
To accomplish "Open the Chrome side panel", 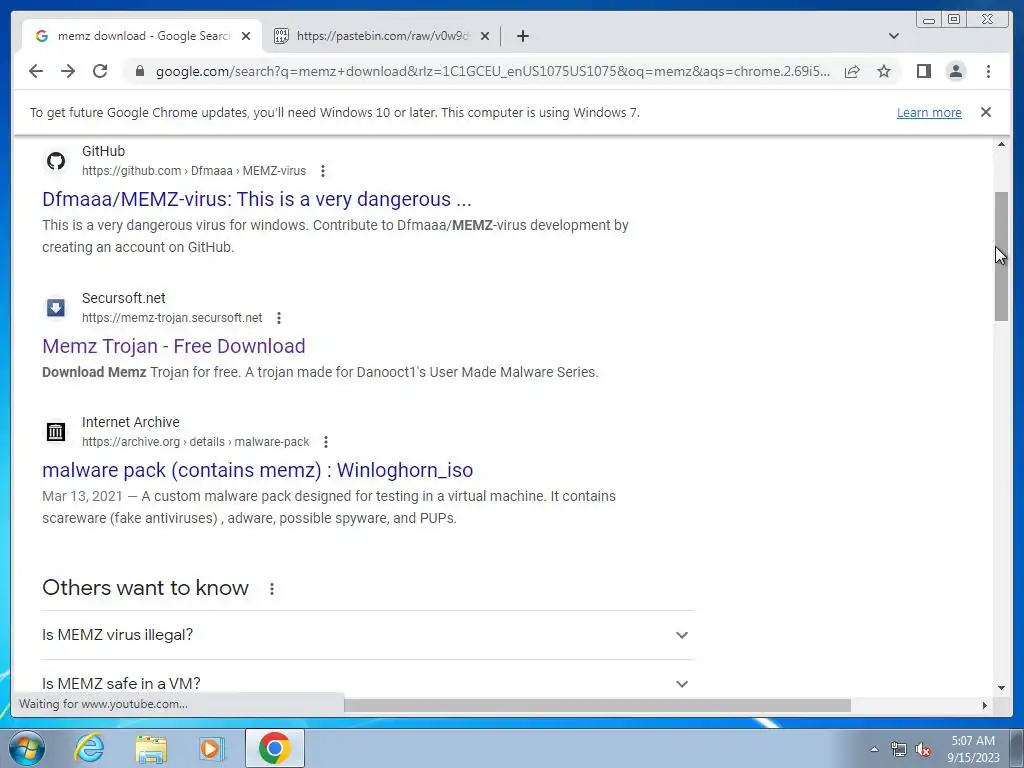I will click(923, 71).
